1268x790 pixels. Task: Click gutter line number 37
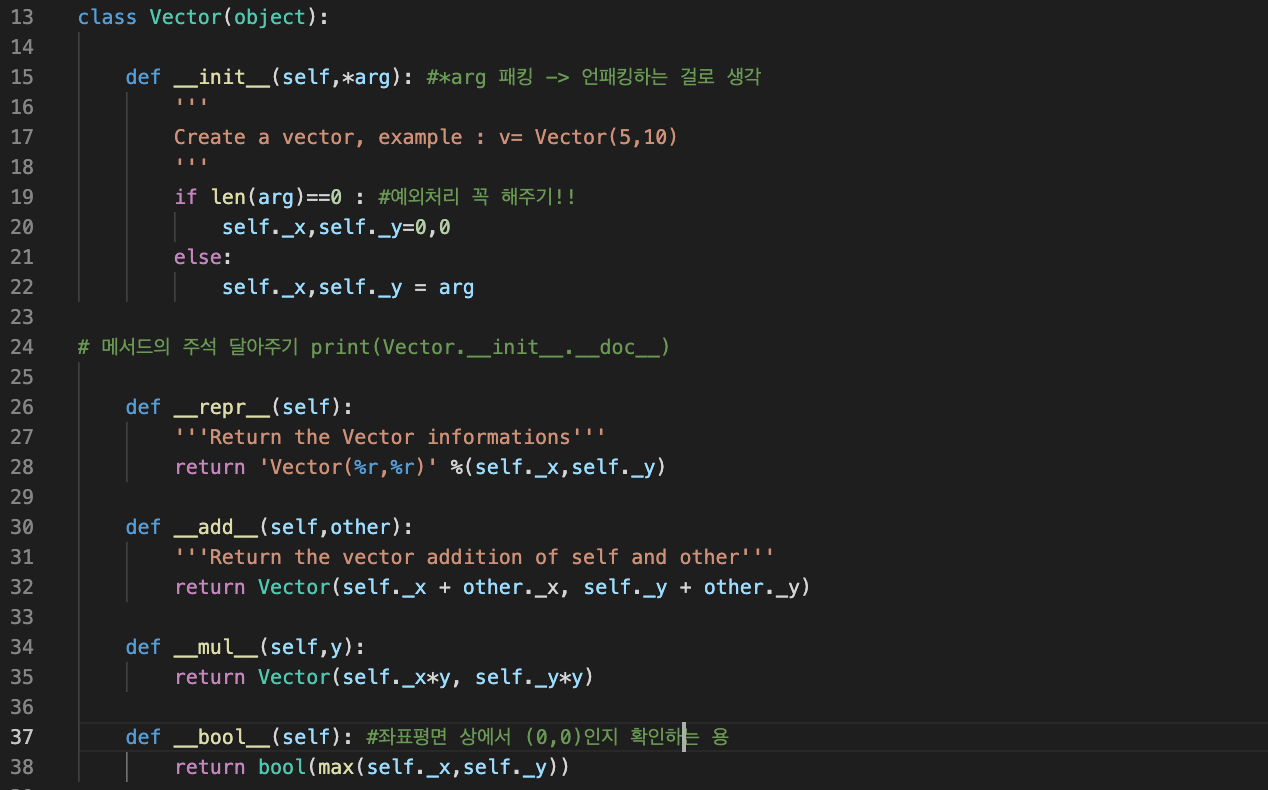coord(22,737)
